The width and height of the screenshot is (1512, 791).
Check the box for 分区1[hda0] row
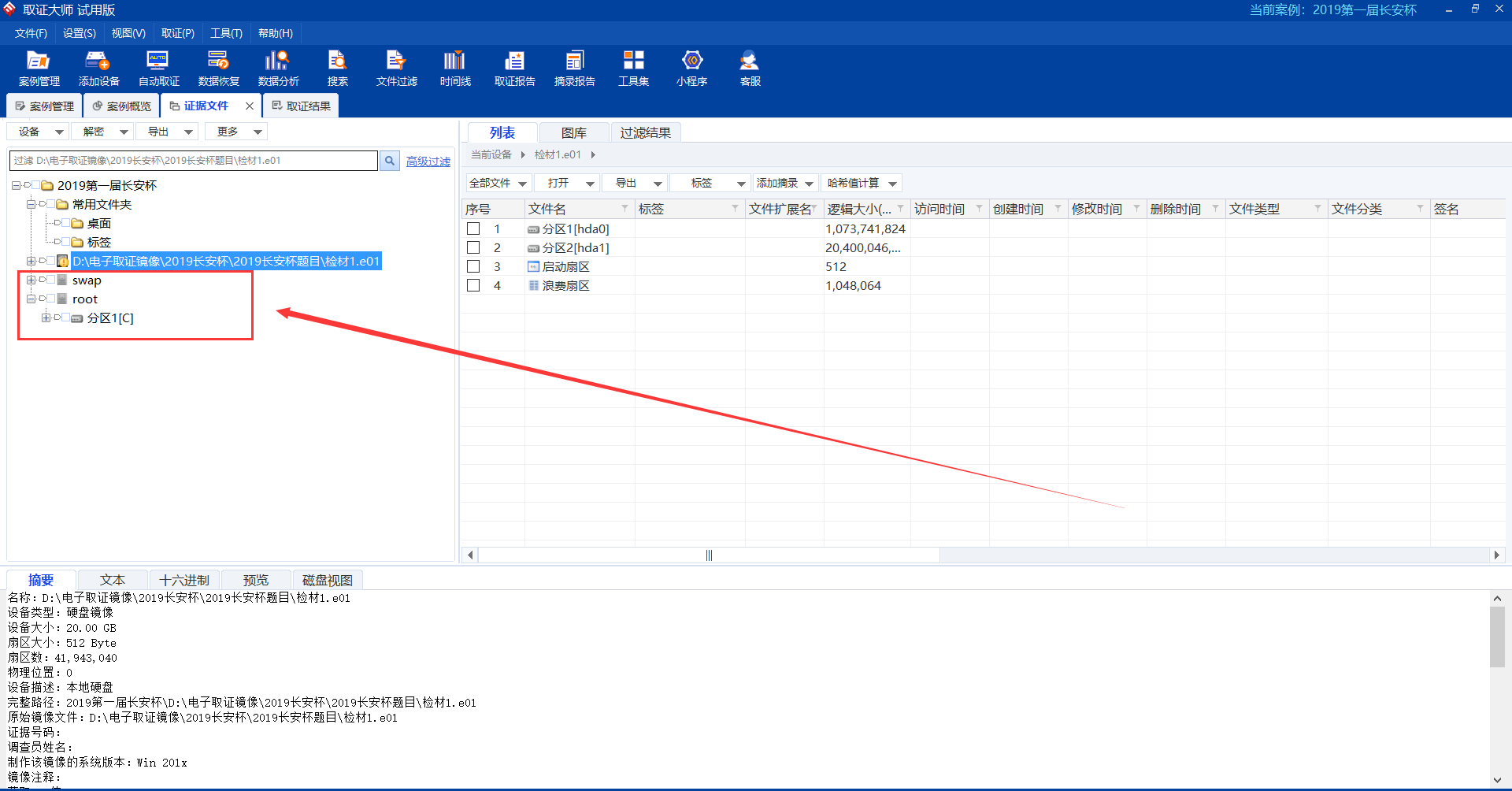[x=473, y=228]
